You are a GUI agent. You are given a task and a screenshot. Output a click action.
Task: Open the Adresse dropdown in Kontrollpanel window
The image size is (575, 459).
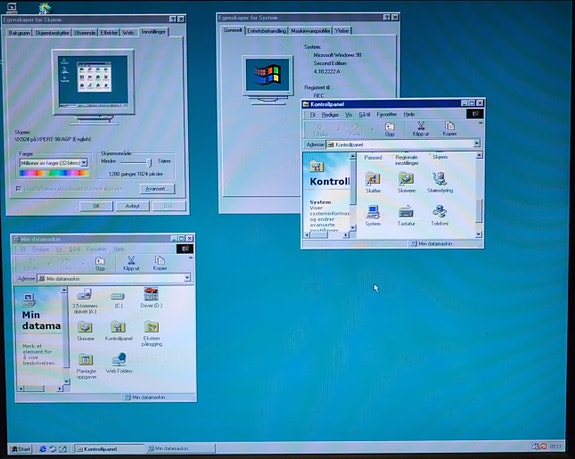476,143
